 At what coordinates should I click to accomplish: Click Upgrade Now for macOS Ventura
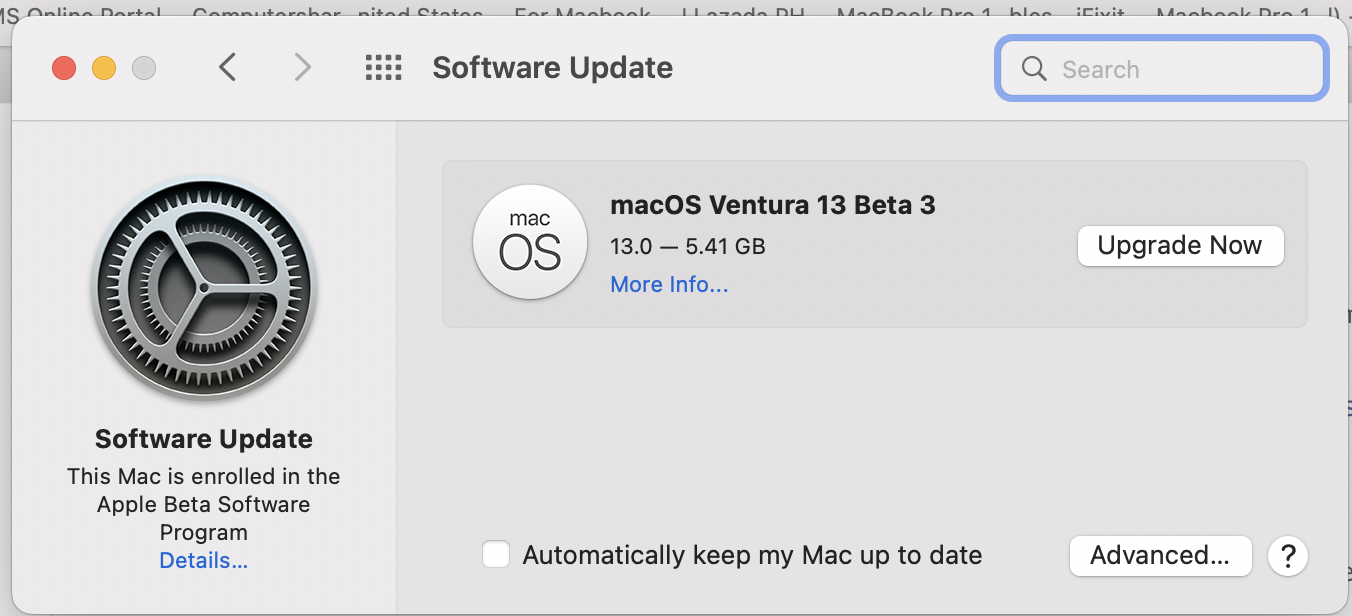(1180, 246)
